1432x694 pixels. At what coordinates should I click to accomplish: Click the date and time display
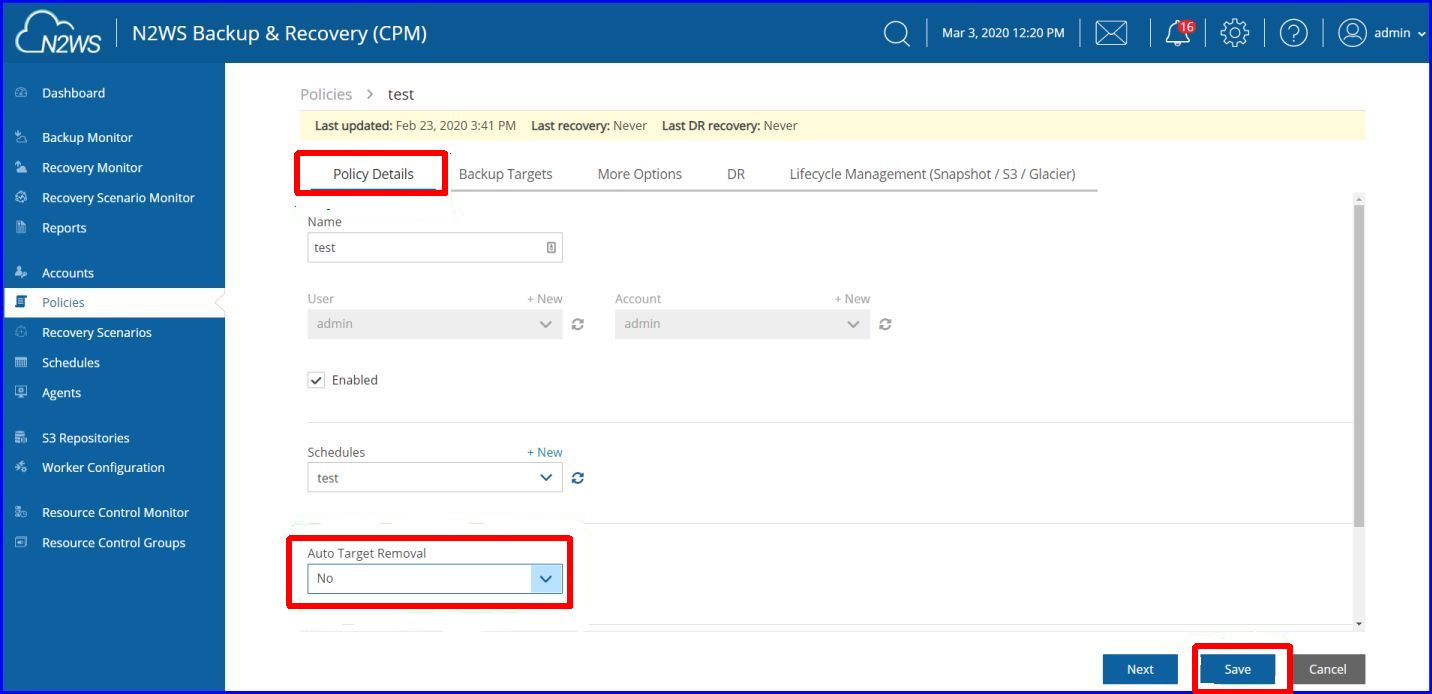pyautogui.click(x=1003, y=33)
